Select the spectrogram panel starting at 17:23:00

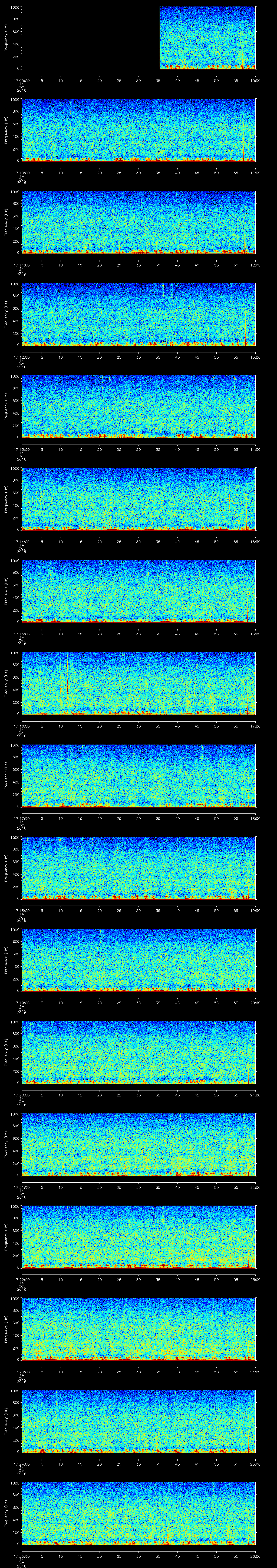139,1329
